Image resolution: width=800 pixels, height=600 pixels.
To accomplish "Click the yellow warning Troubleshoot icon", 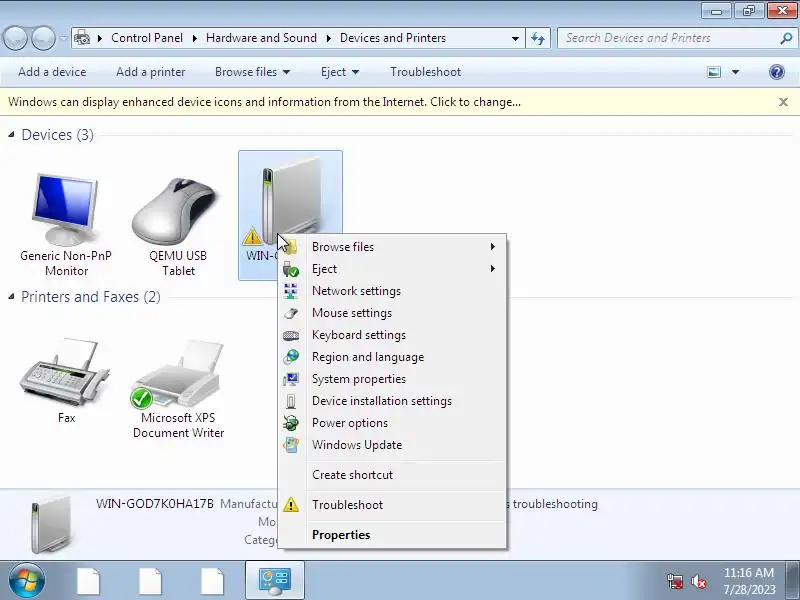I will coord(291,505).
